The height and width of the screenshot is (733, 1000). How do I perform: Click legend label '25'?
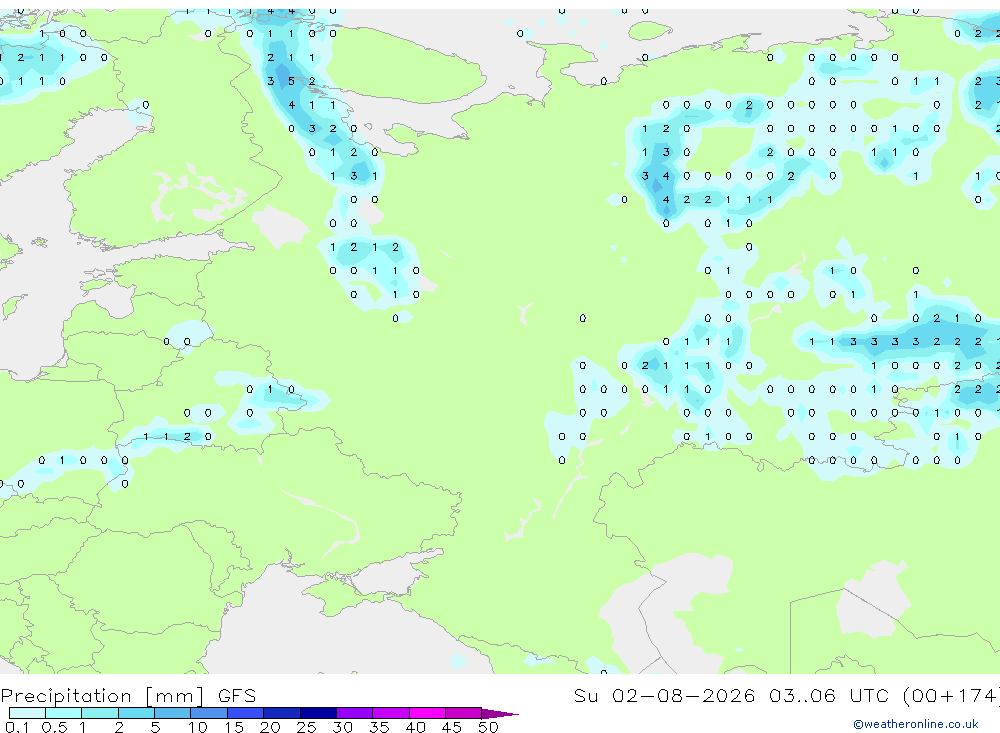307,727
